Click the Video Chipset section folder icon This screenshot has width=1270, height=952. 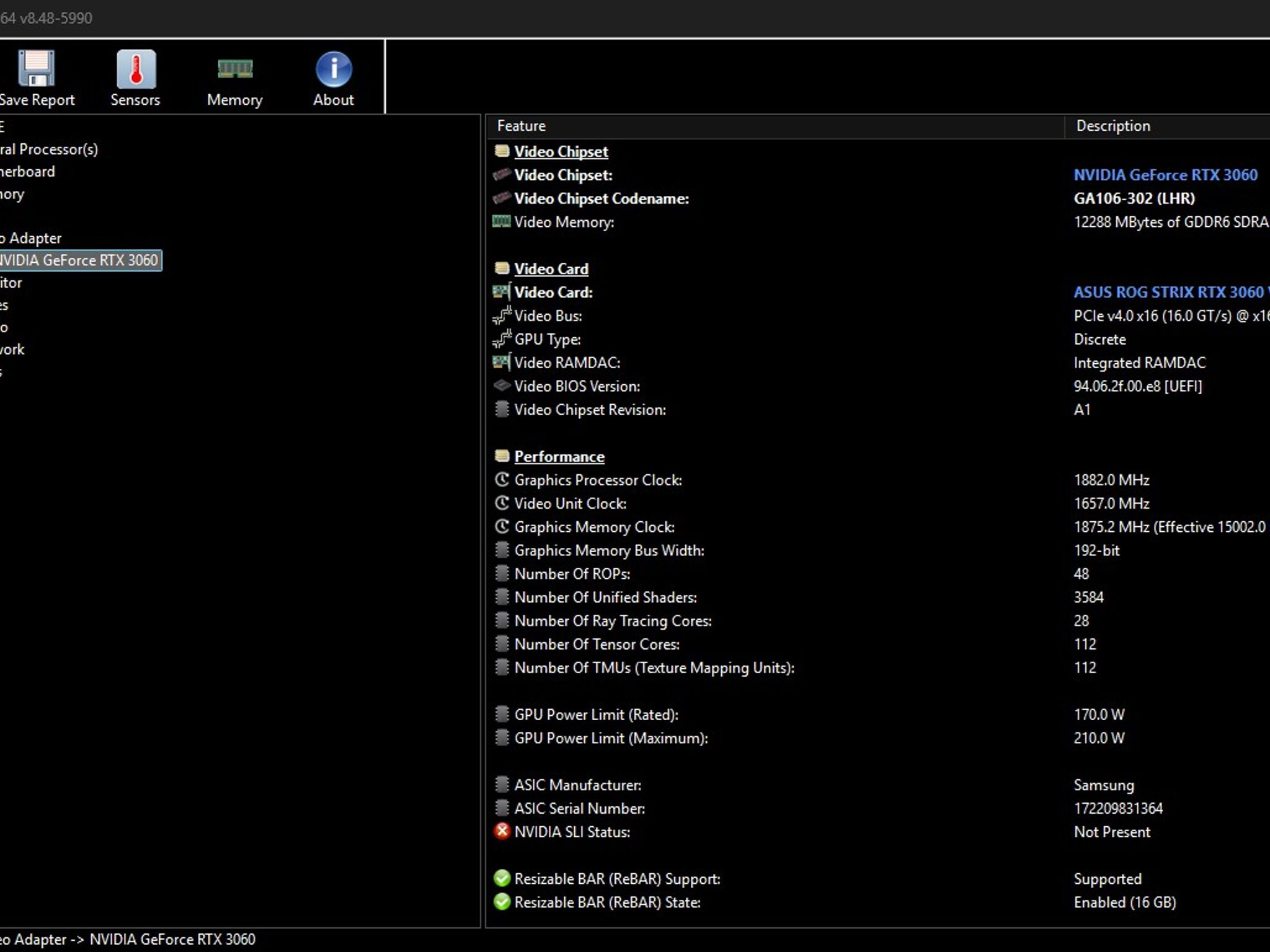tap(502, 151)
